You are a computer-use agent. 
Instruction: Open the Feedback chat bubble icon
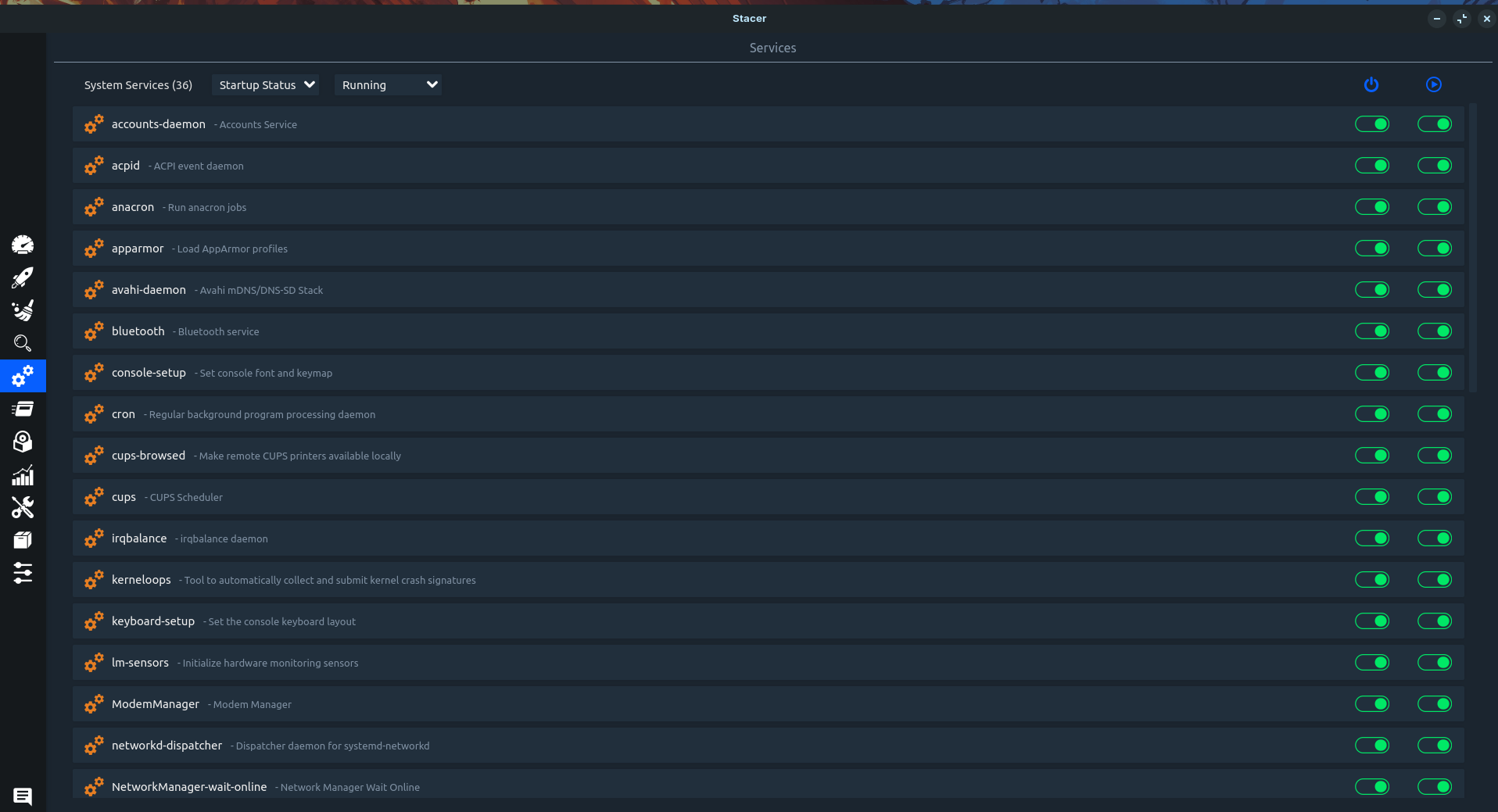(23, 796)
